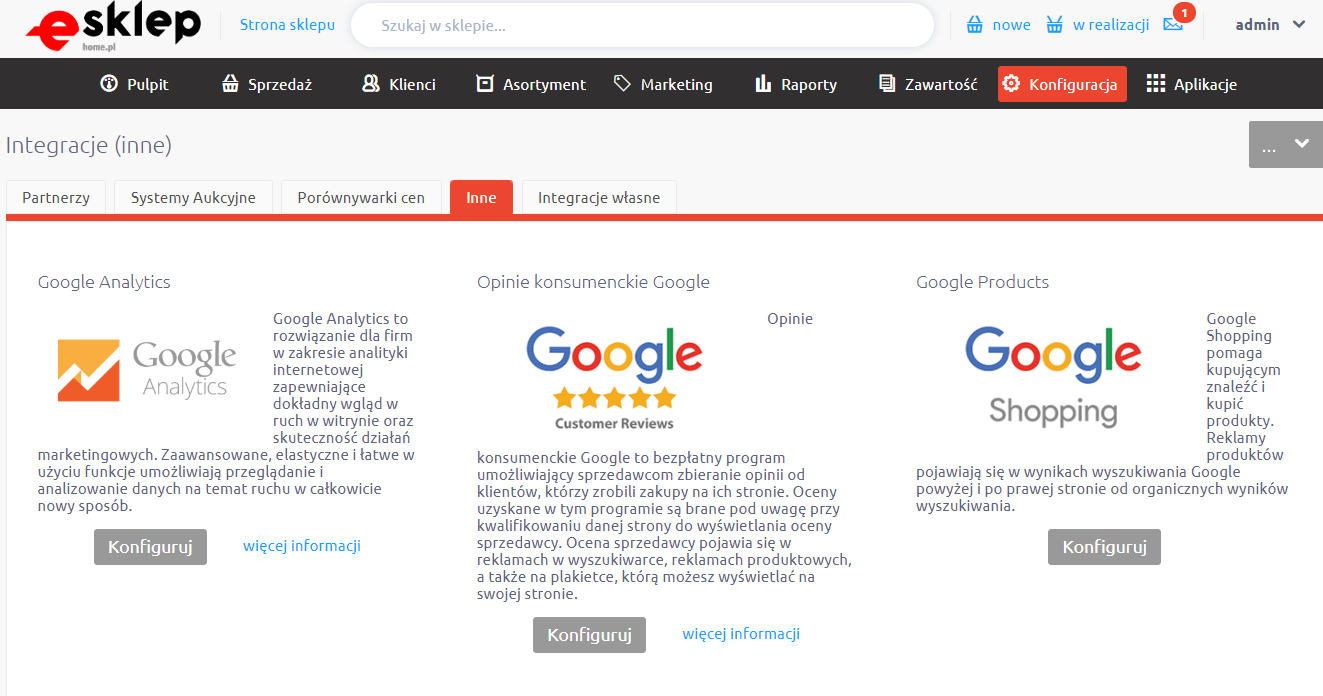The image size is (1323, 696).
Task: Click the Integracje (inne) page title
Action: [x=89, y=146]
